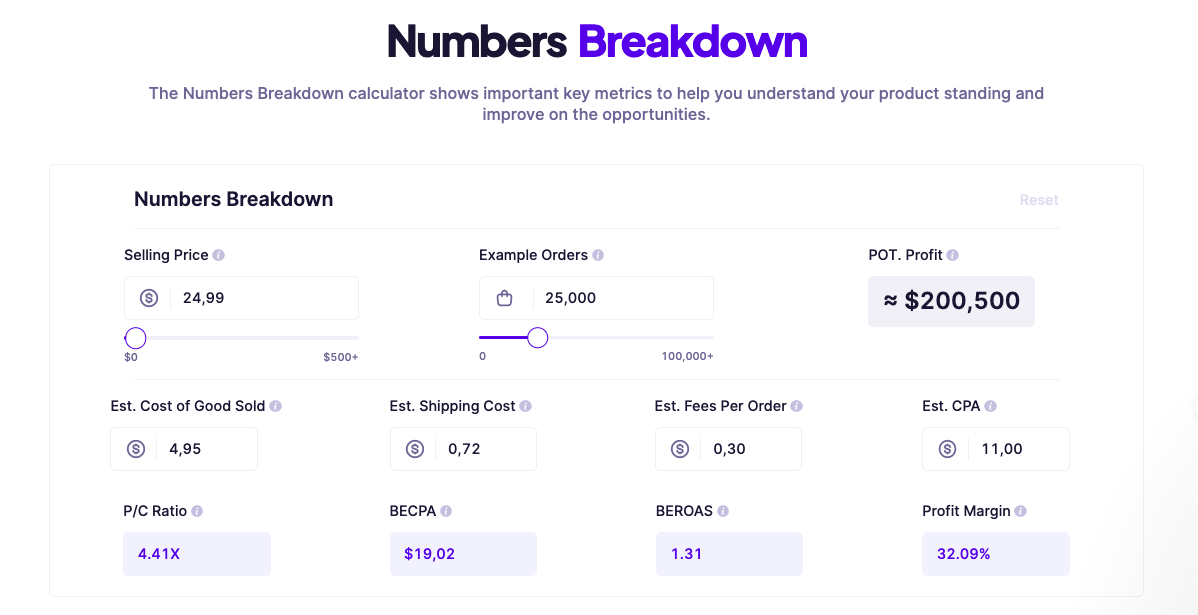Click the P/C Ratio info icon
Screen dimensions: 1198x615
point(197,511)
